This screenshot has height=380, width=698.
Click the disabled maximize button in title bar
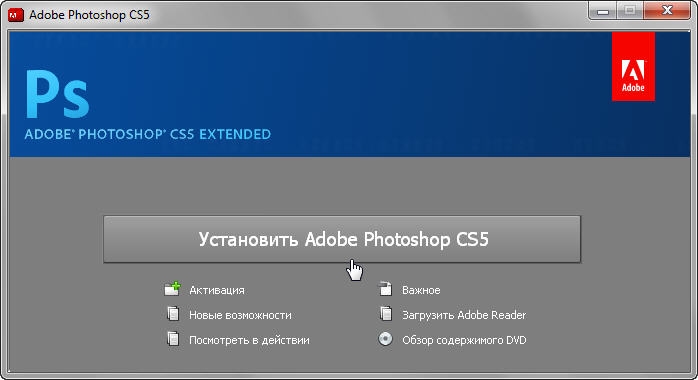(x=630, y=11)
